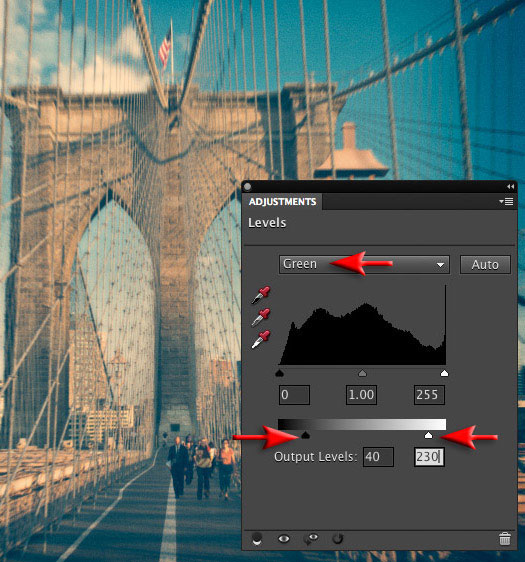The height and width of the screenshot is (562, 525).
Task: Select the input midtone gamma slider
Action: pyautogui.click(x=362, y=373)
